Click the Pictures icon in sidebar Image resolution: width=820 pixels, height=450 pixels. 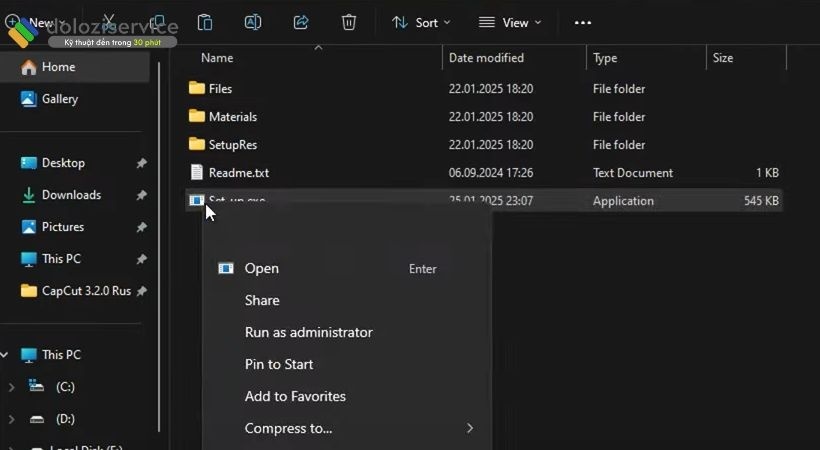pyautogui.click(x=28, y=227)
